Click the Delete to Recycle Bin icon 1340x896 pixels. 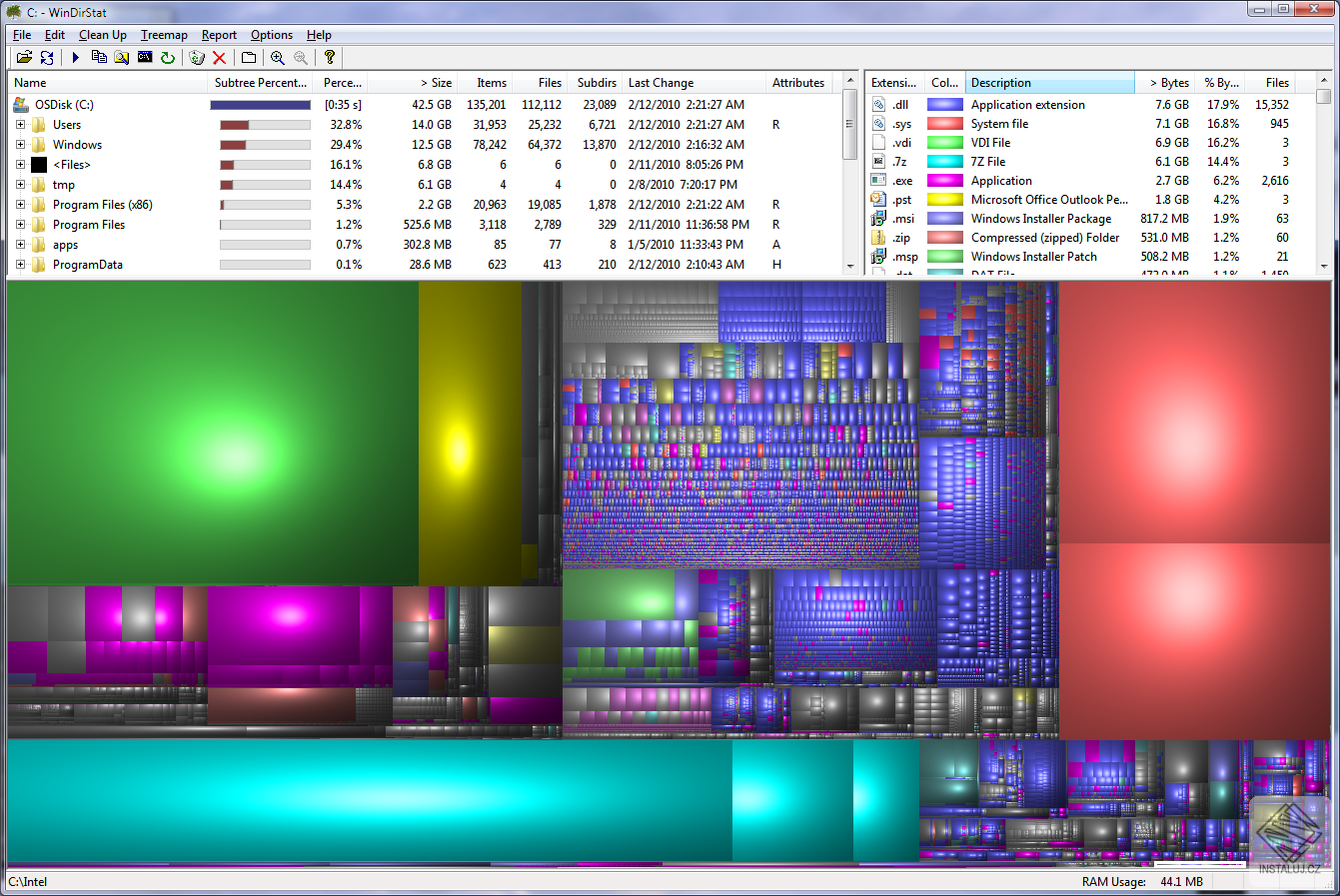point(197,58)
